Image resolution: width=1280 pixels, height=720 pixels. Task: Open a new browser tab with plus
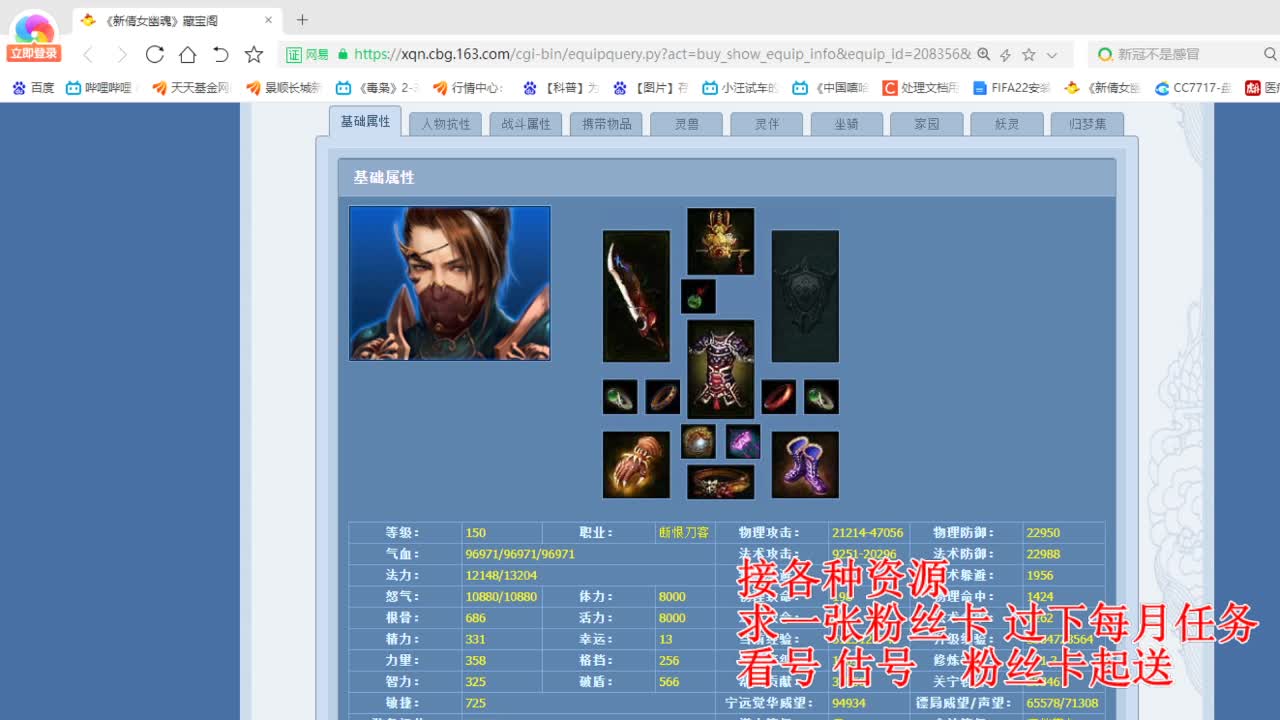[302, 20]
